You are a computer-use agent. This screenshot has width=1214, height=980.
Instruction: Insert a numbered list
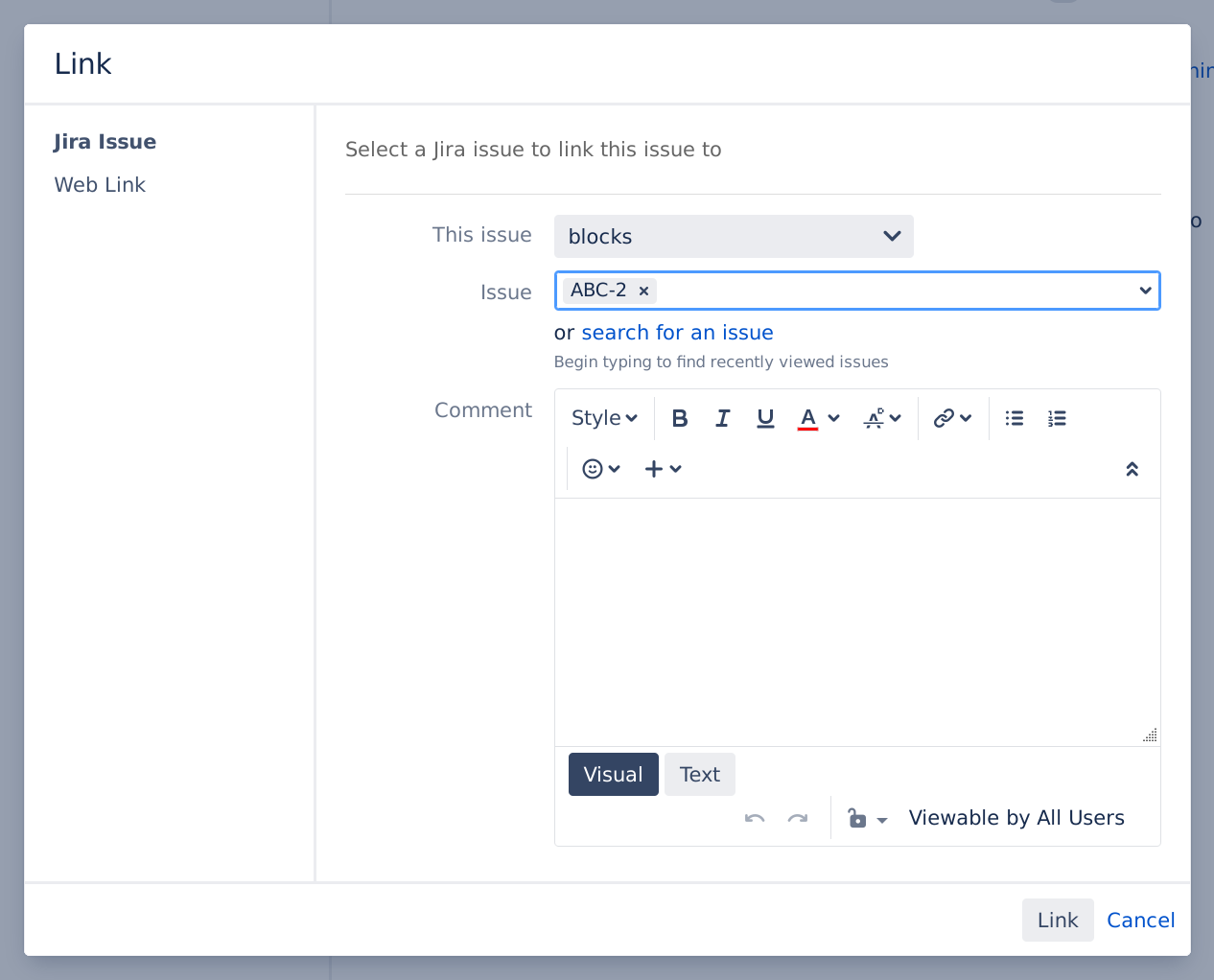coord(1057,418)
